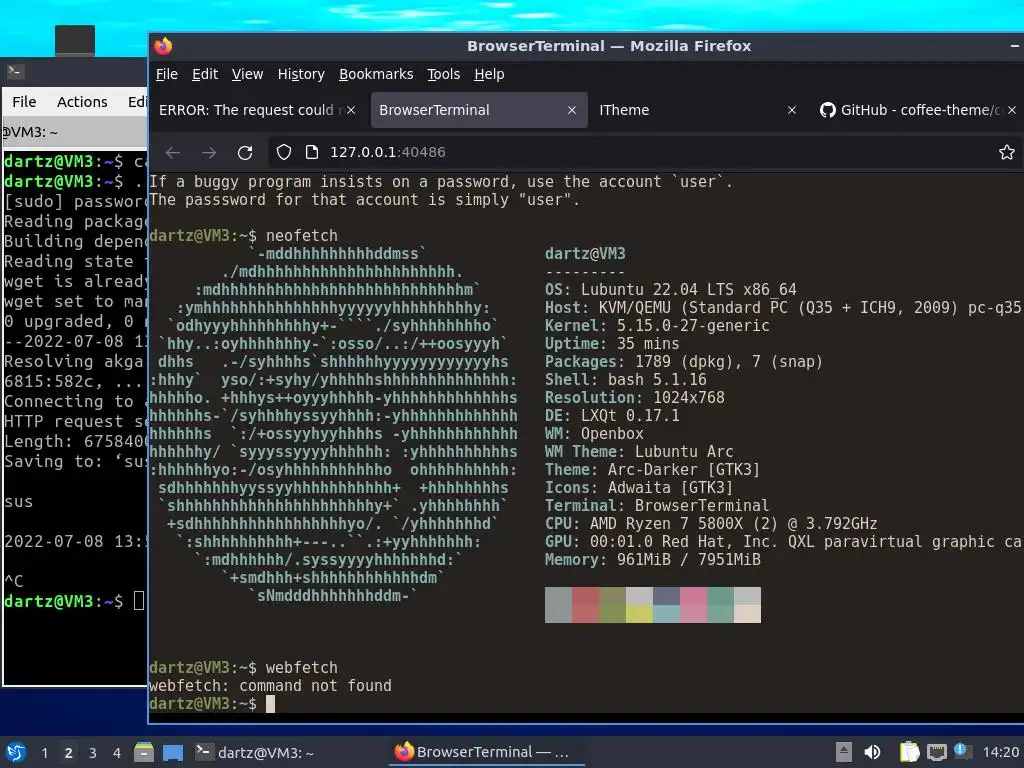This screenshot has width=1024, height=768.
Task: Switch to workspace 4
Action: [x=116, y=753]
